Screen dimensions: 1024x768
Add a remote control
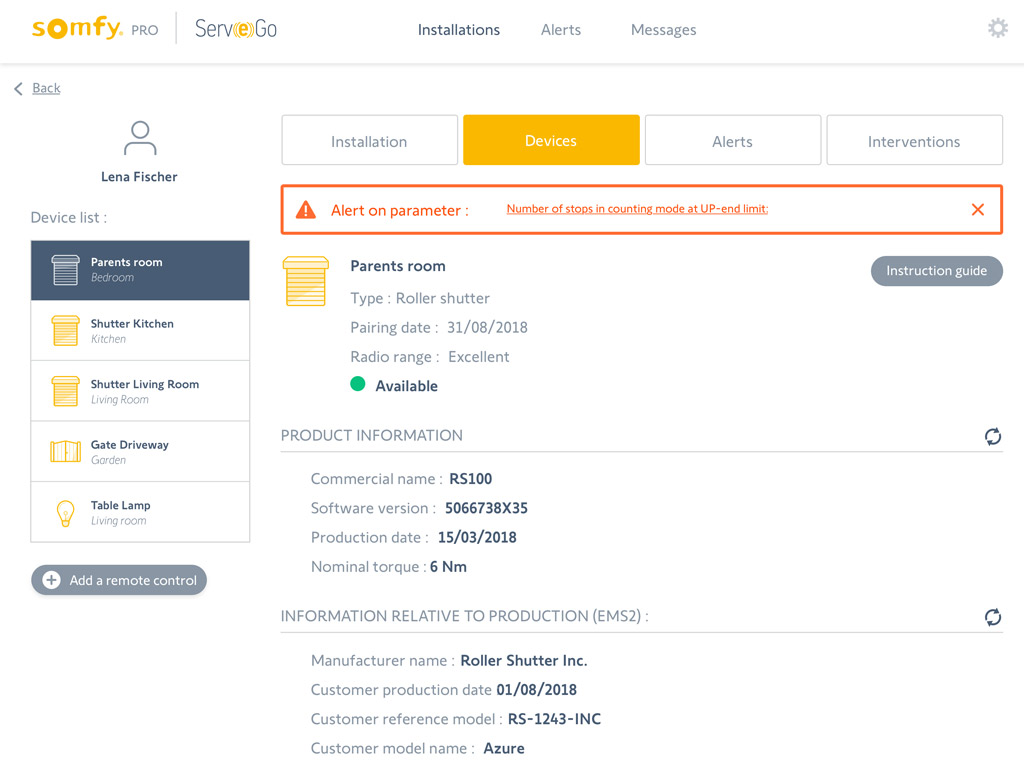click(119, 580)
